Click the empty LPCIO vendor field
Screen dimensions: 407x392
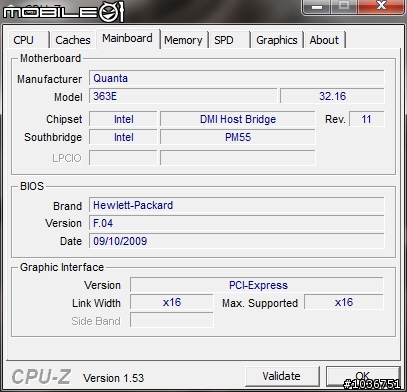pyautogui.click(x=123, y=158)
